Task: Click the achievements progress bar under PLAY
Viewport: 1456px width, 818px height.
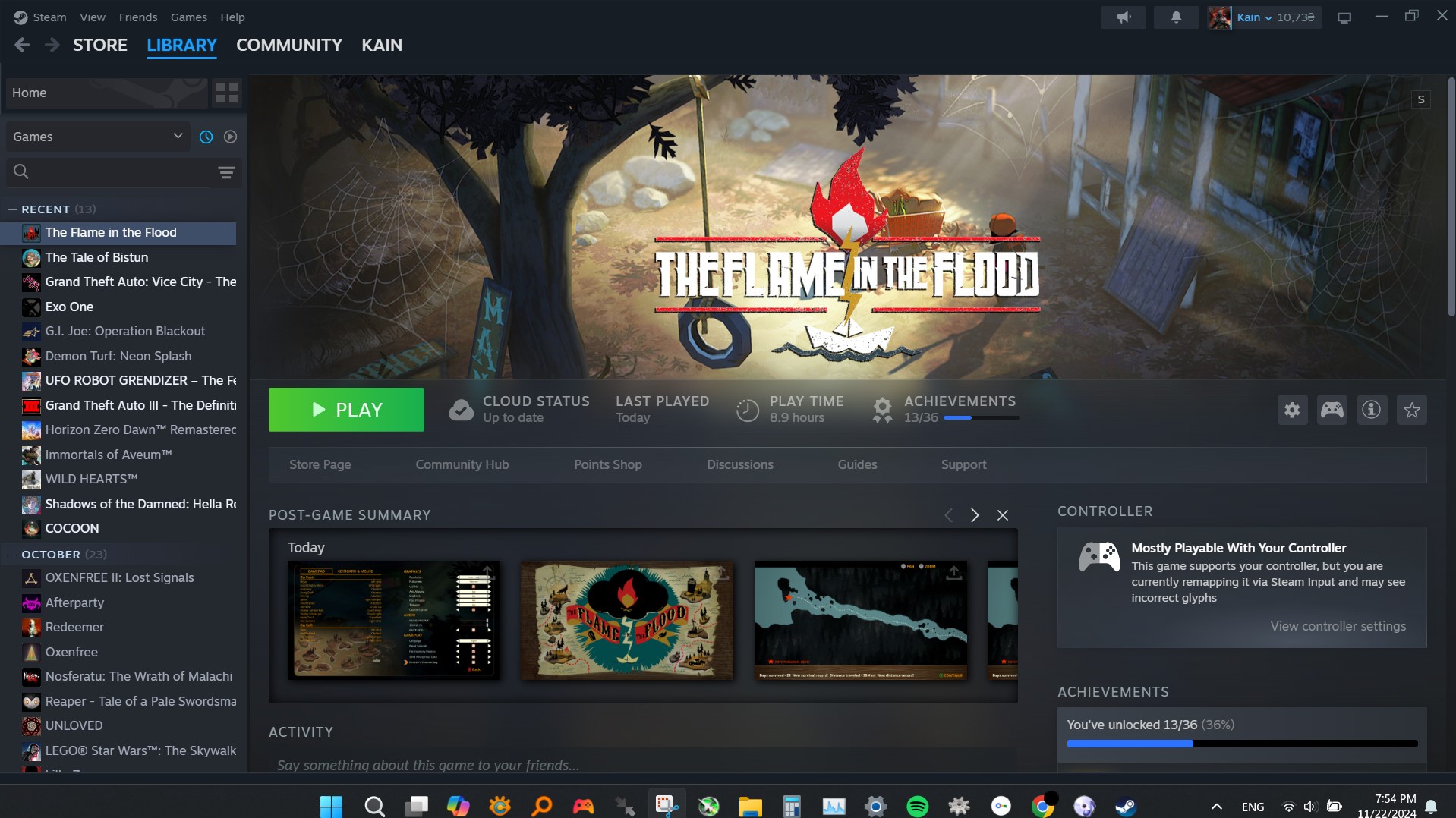Action: [981, 417]
